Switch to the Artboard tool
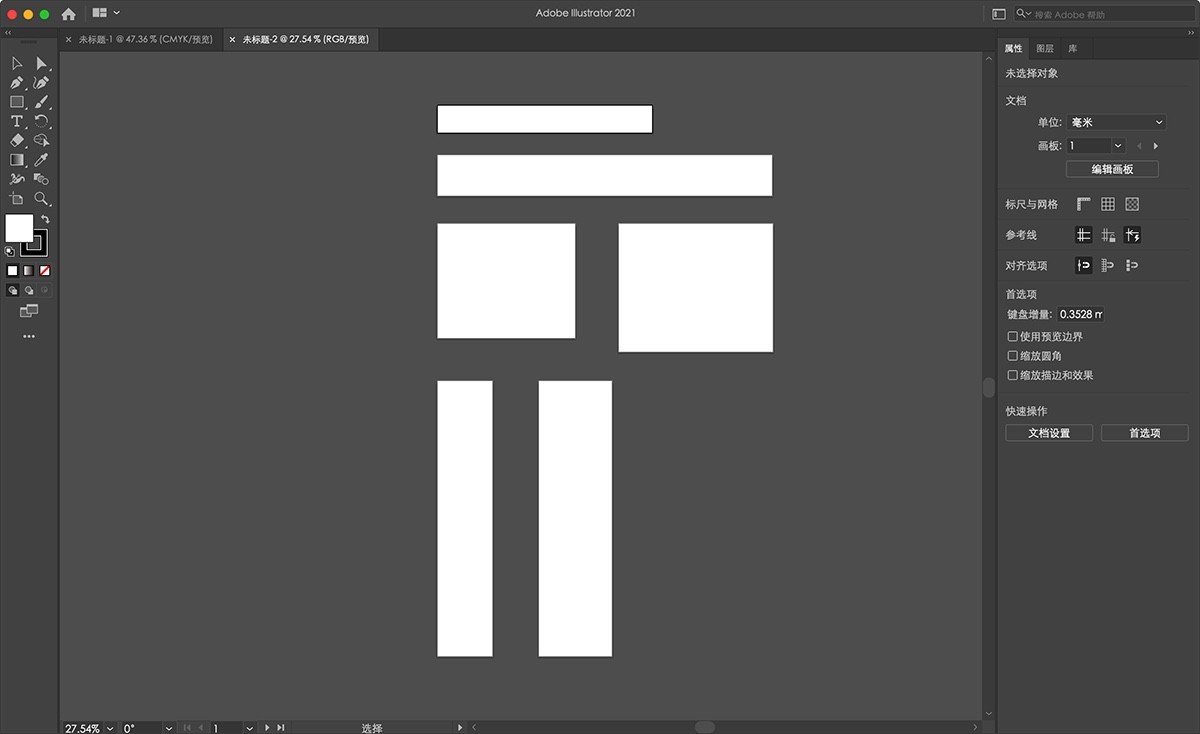This screenshot has width=1200, height=734. click(17, 198)
